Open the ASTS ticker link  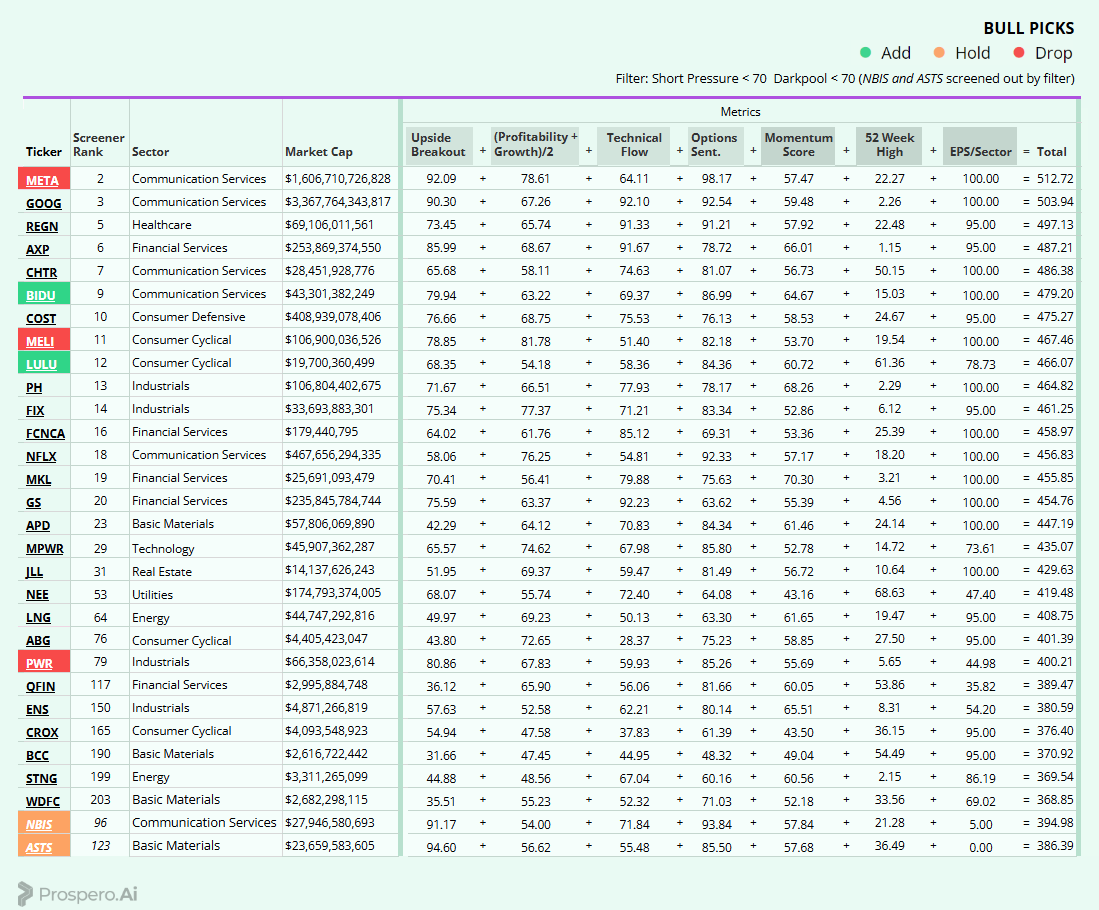39,848
